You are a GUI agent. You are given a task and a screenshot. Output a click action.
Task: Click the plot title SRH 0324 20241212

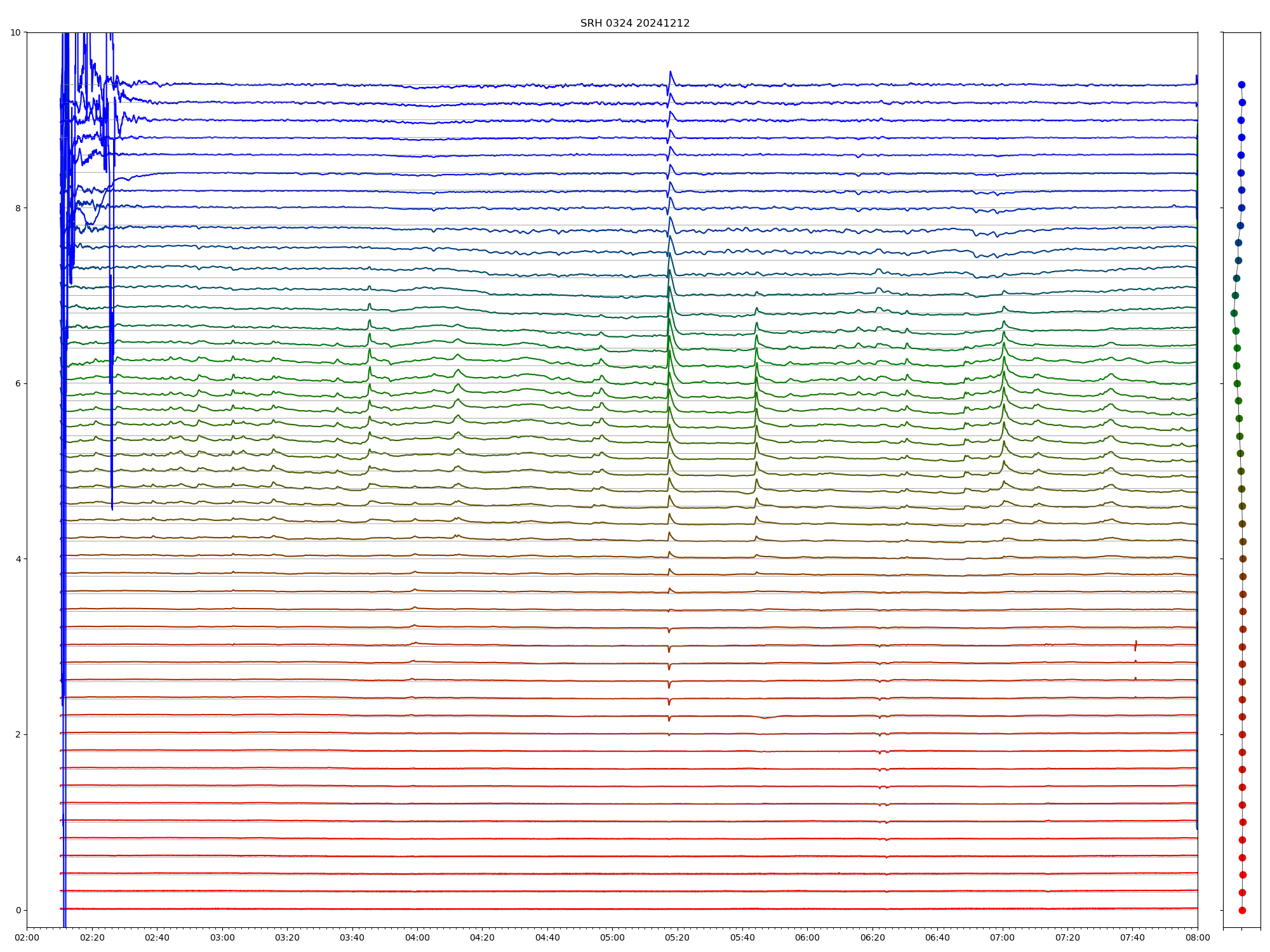634,23
